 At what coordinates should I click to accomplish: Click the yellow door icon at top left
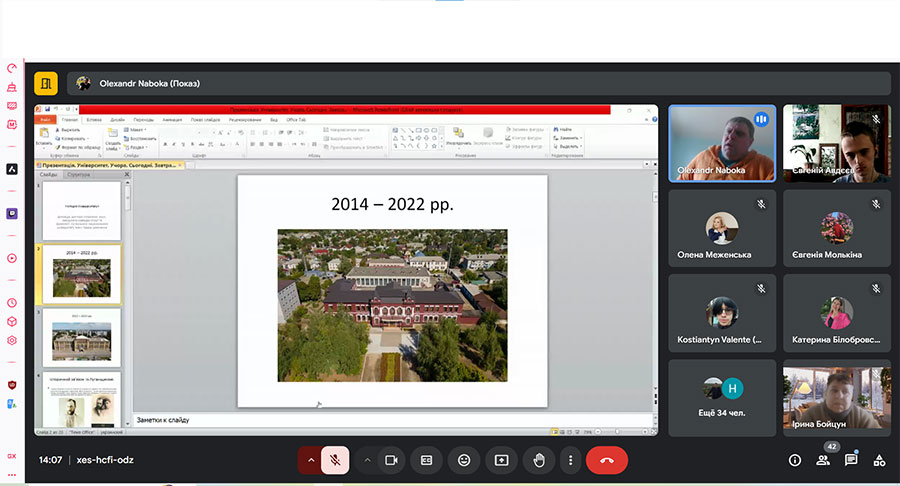(x=46, y=84)
